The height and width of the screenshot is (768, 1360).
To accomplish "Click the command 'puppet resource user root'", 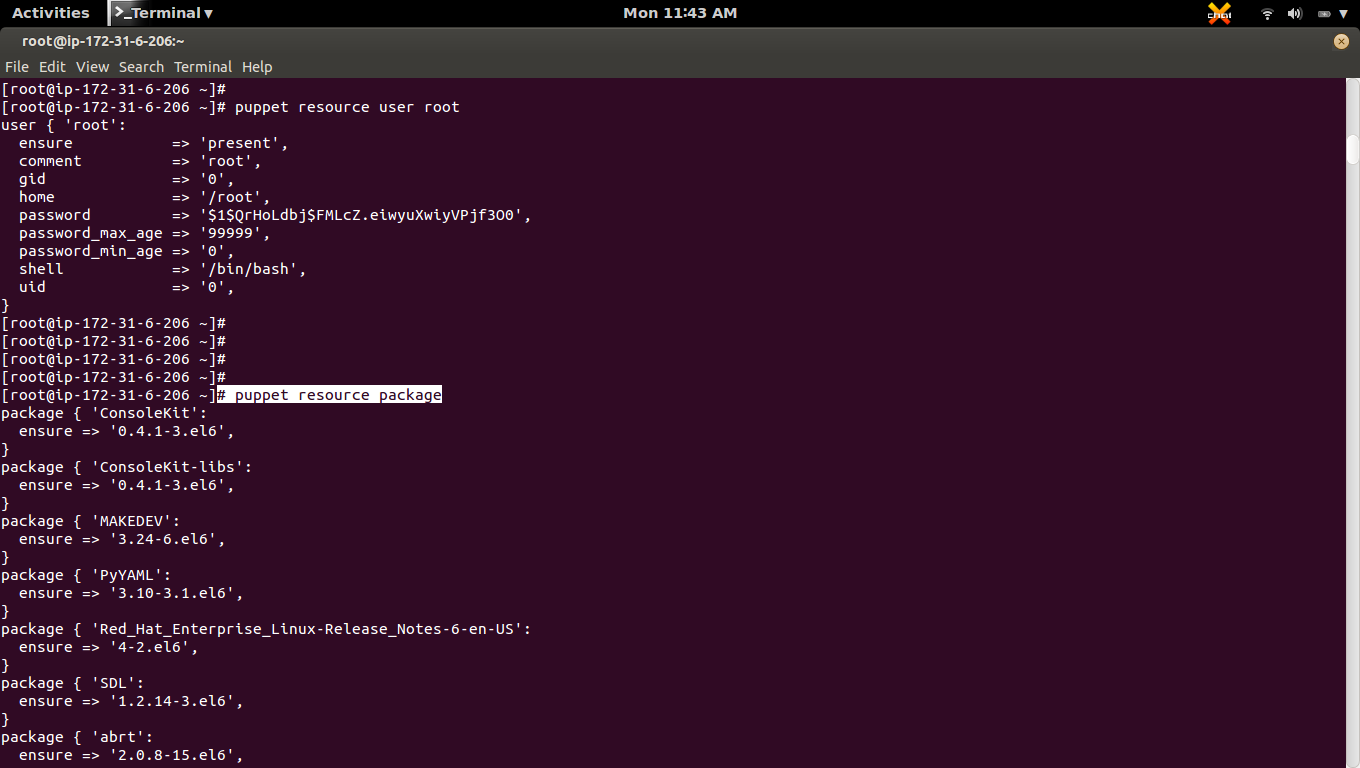I will pyautogui.click(x=347, y=107).
